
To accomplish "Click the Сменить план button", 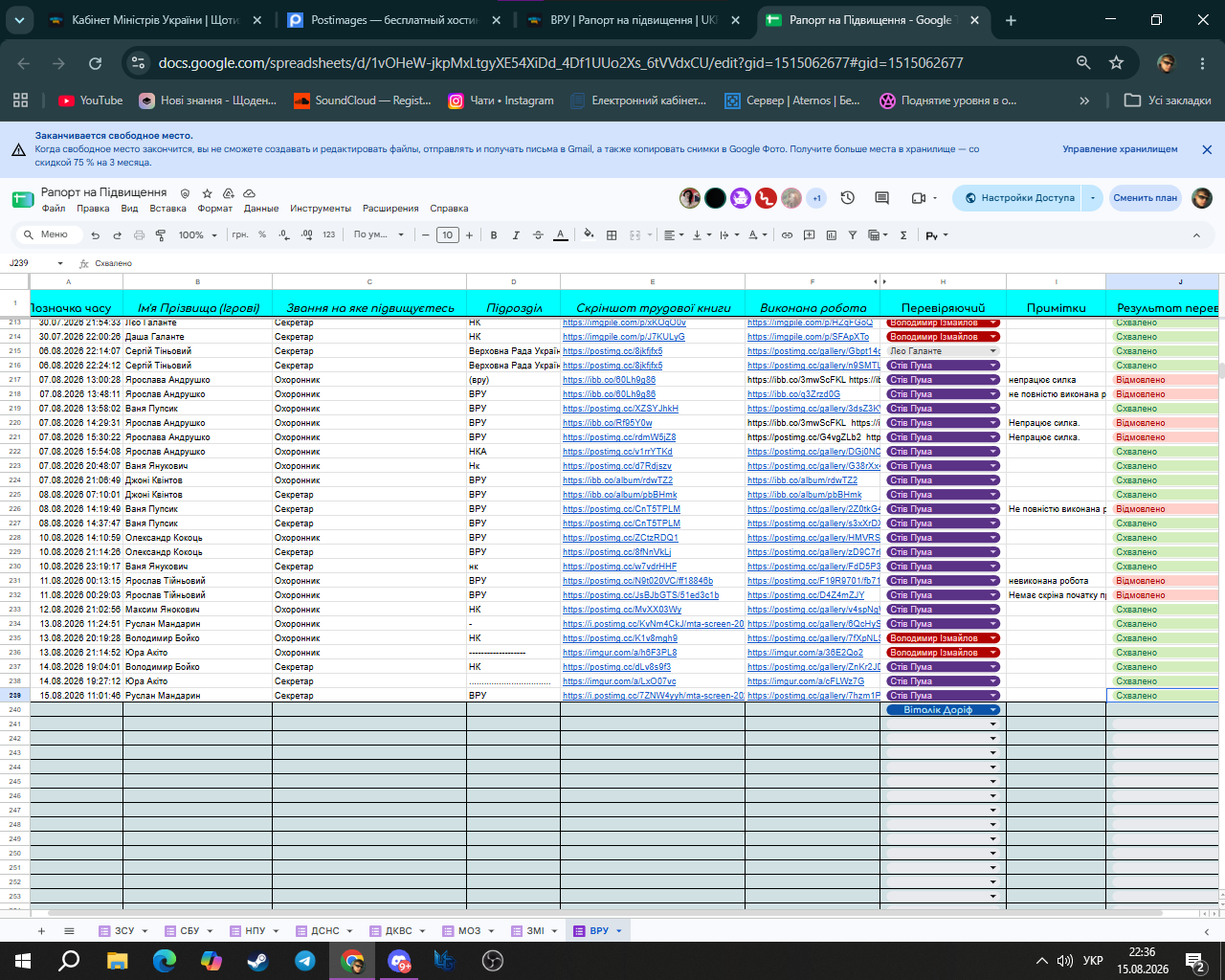I will point(1145,198).
